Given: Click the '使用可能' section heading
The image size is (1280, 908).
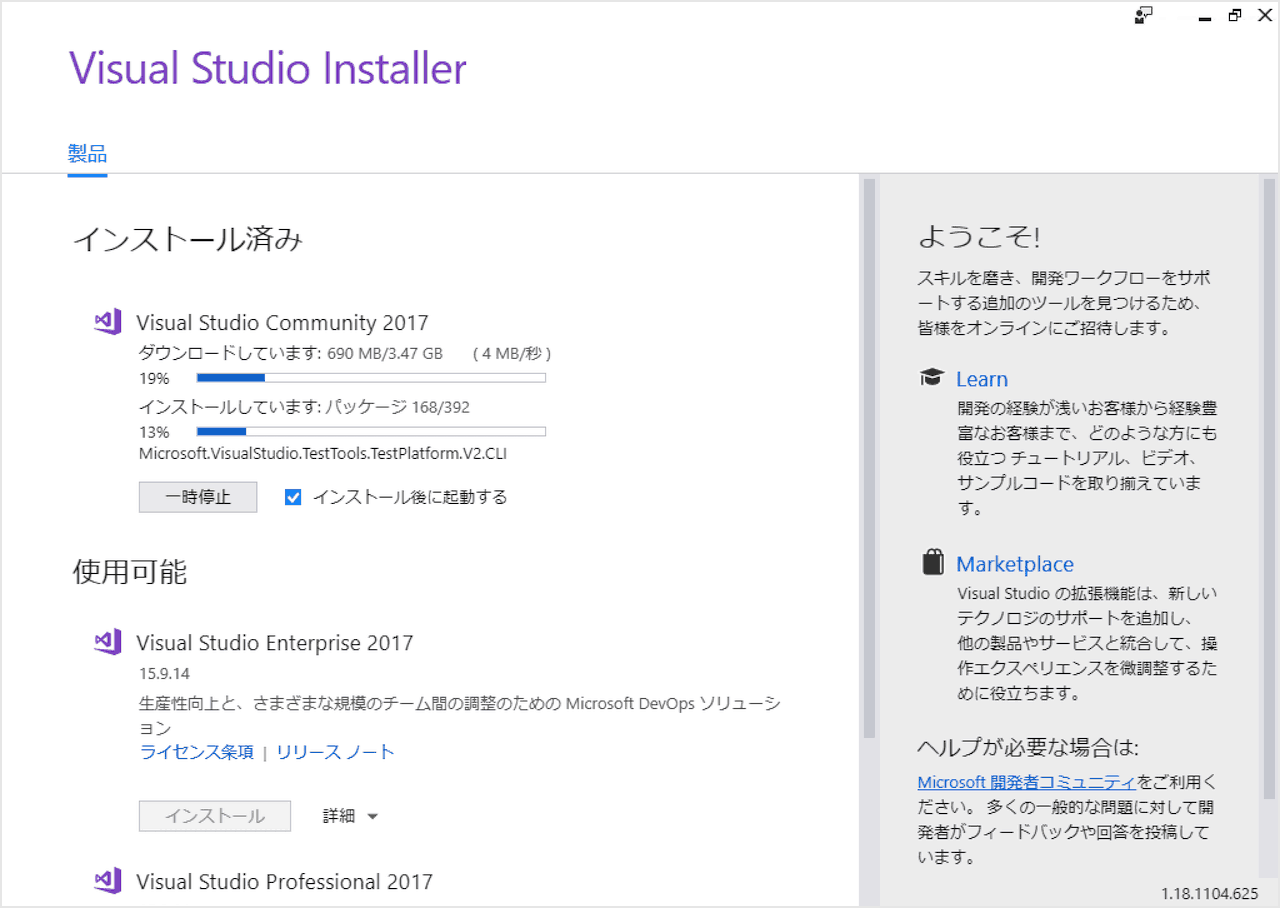Looking at the screenshot, I should point(130,571).
